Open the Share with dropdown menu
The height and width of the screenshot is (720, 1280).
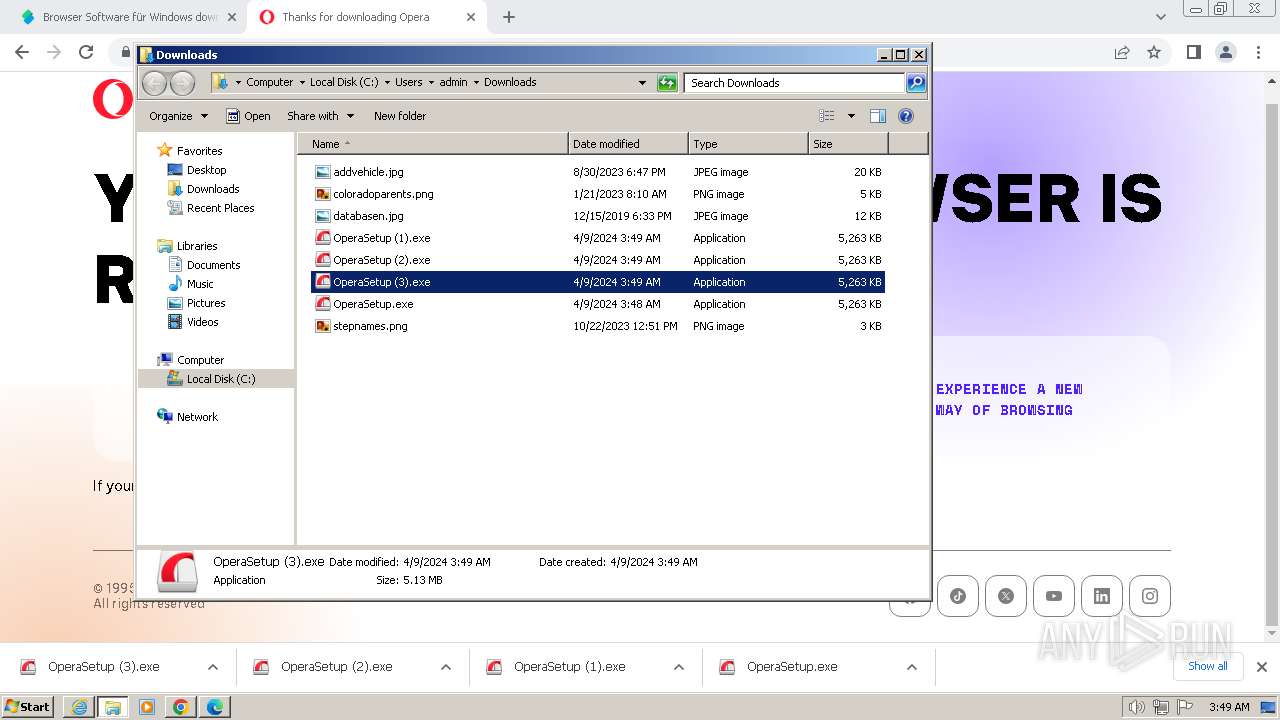[x=320, y=116]
